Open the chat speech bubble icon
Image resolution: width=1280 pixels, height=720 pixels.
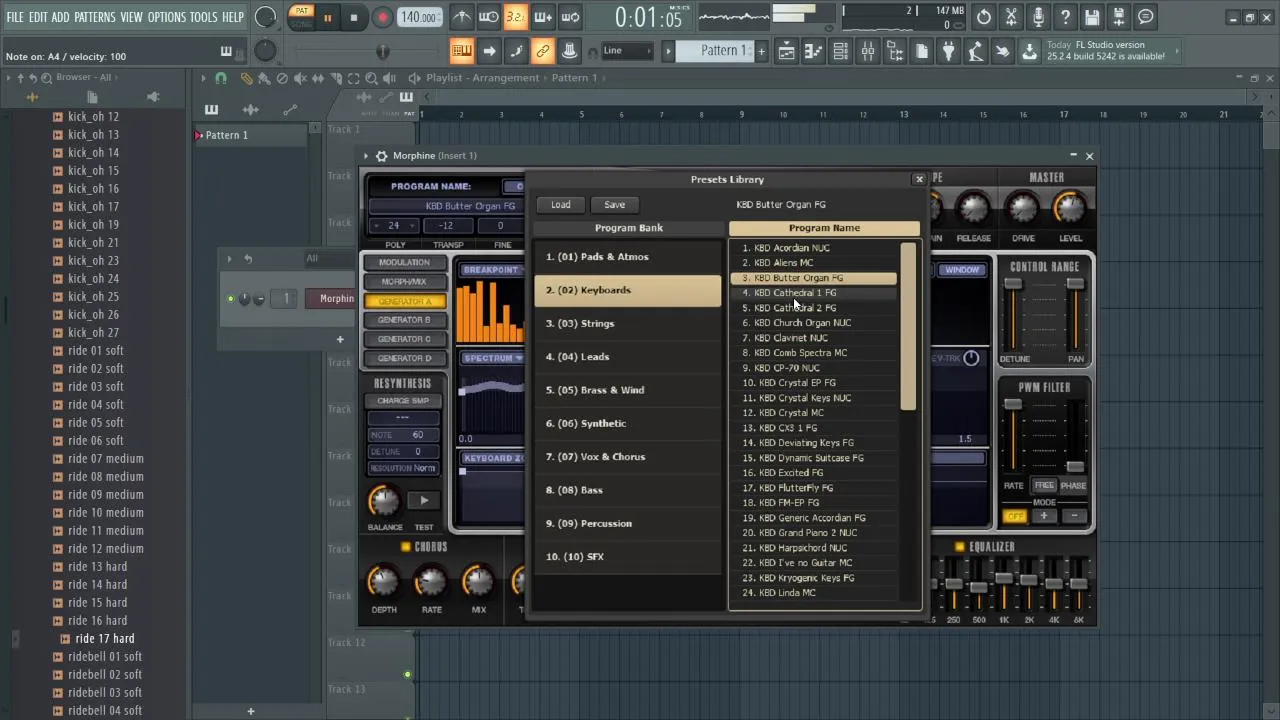pyautogui.click(x=1146, y=17)
